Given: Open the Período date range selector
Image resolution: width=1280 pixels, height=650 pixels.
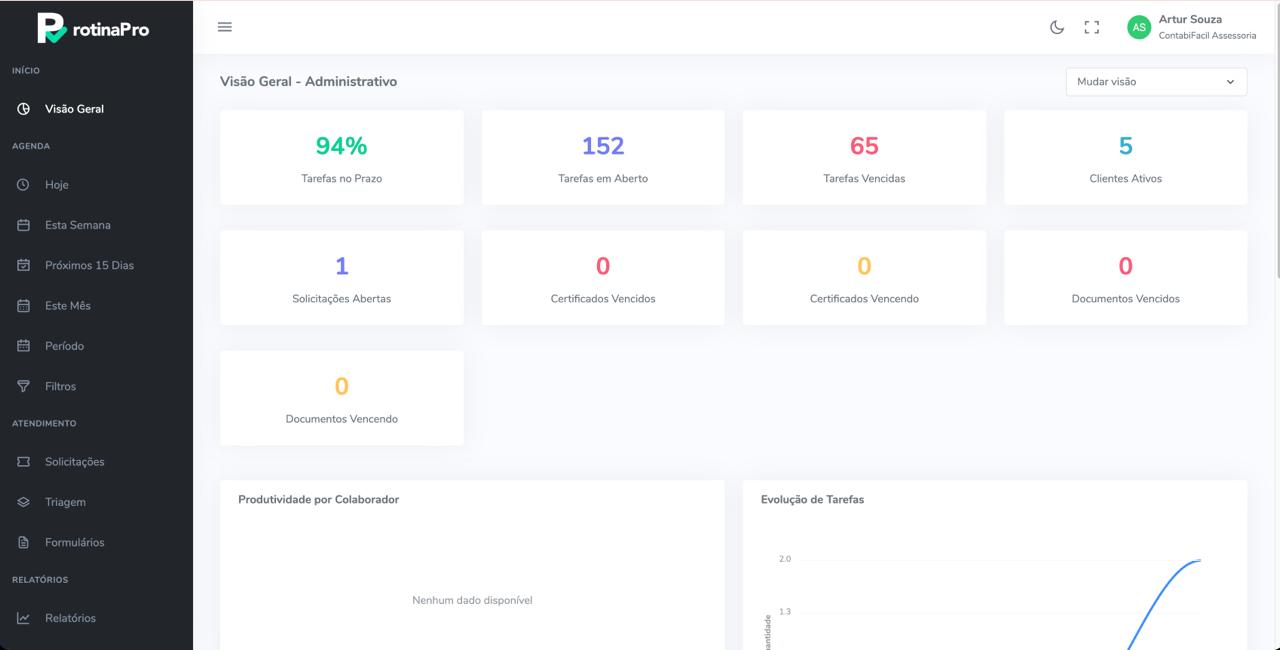Looking at the screenshot, I should point(24,345).
